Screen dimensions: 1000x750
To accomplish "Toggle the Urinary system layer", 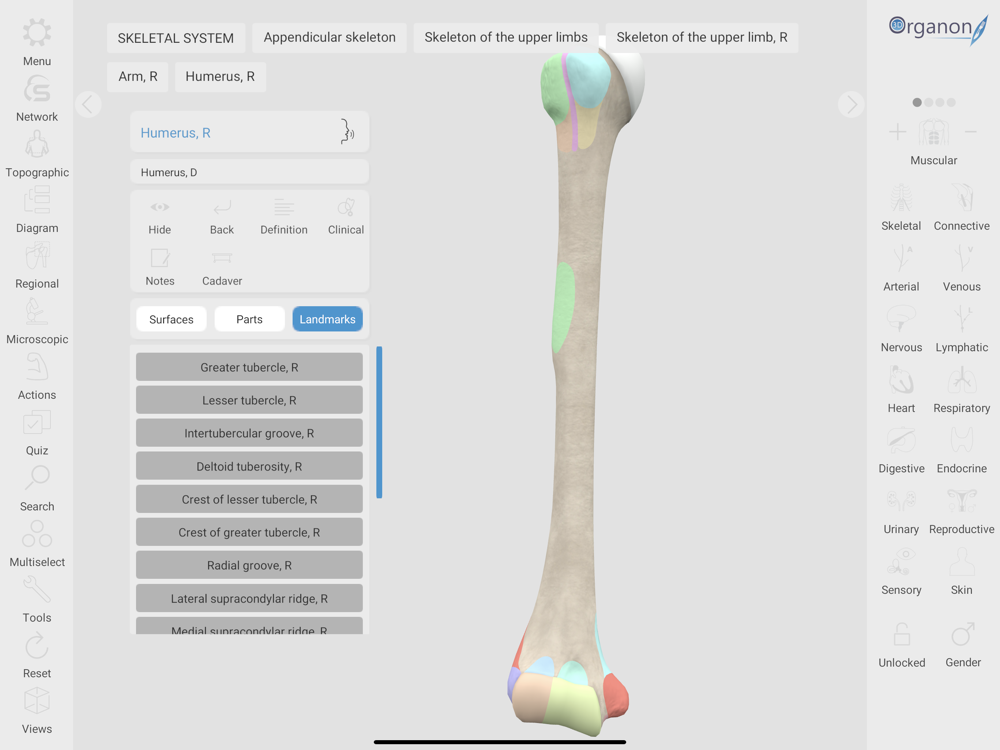I will click(901, 501).
